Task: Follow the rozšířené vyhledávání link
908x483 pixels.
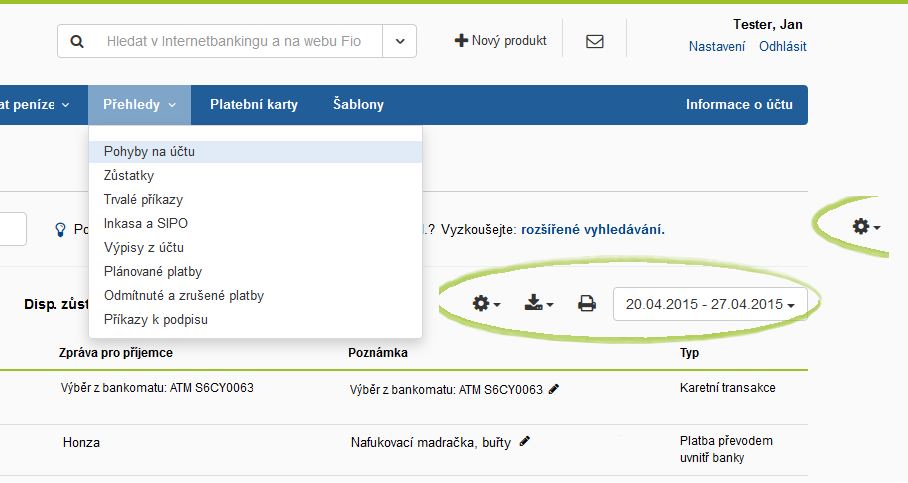Action: (593, 230)
